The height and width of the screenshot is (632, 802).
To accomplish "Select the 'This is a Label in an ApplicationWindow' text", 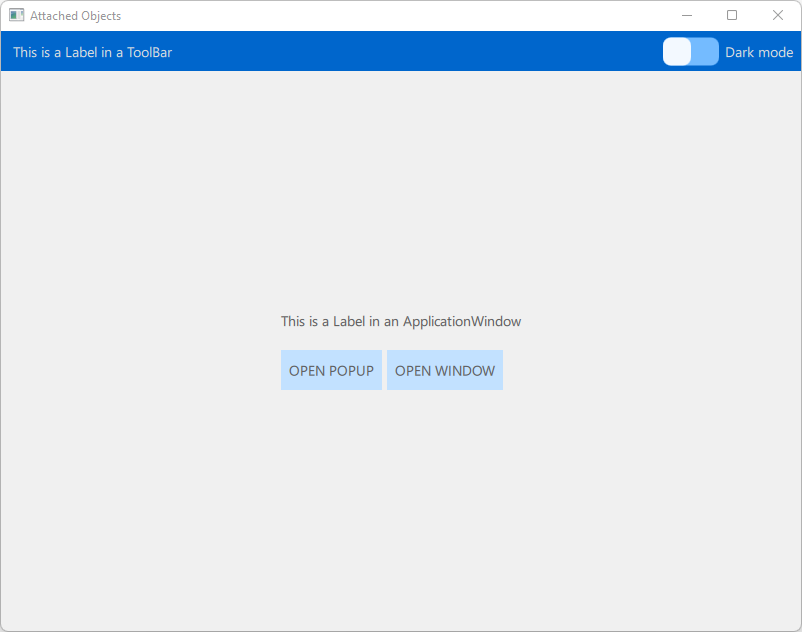I will click(x=400, y=321).
